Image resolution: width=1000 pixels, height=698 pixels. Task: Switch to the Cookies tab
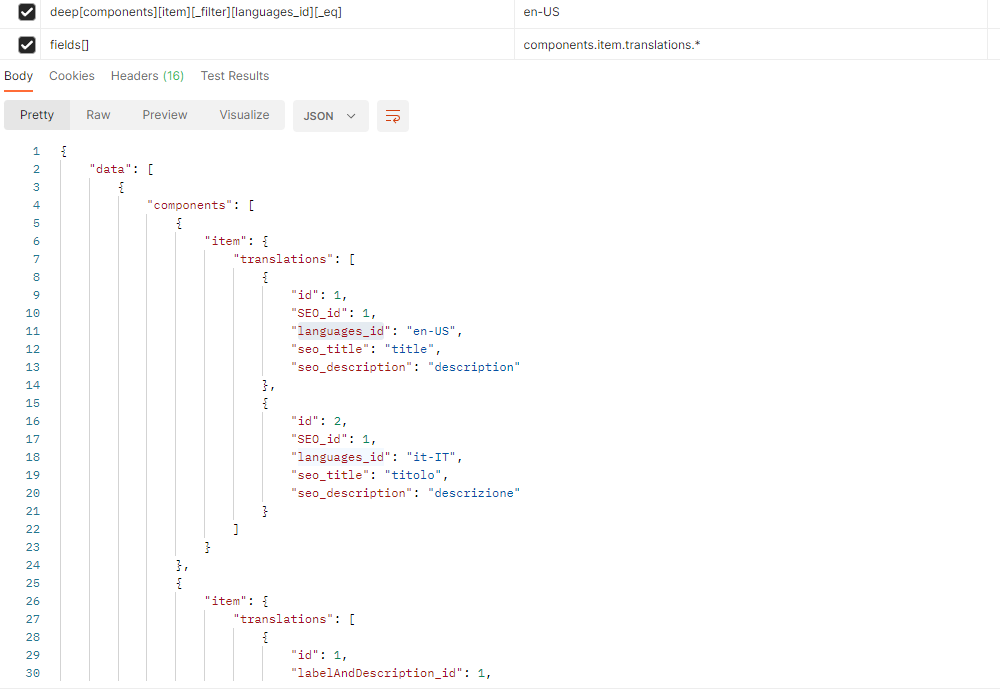[71, 75]
